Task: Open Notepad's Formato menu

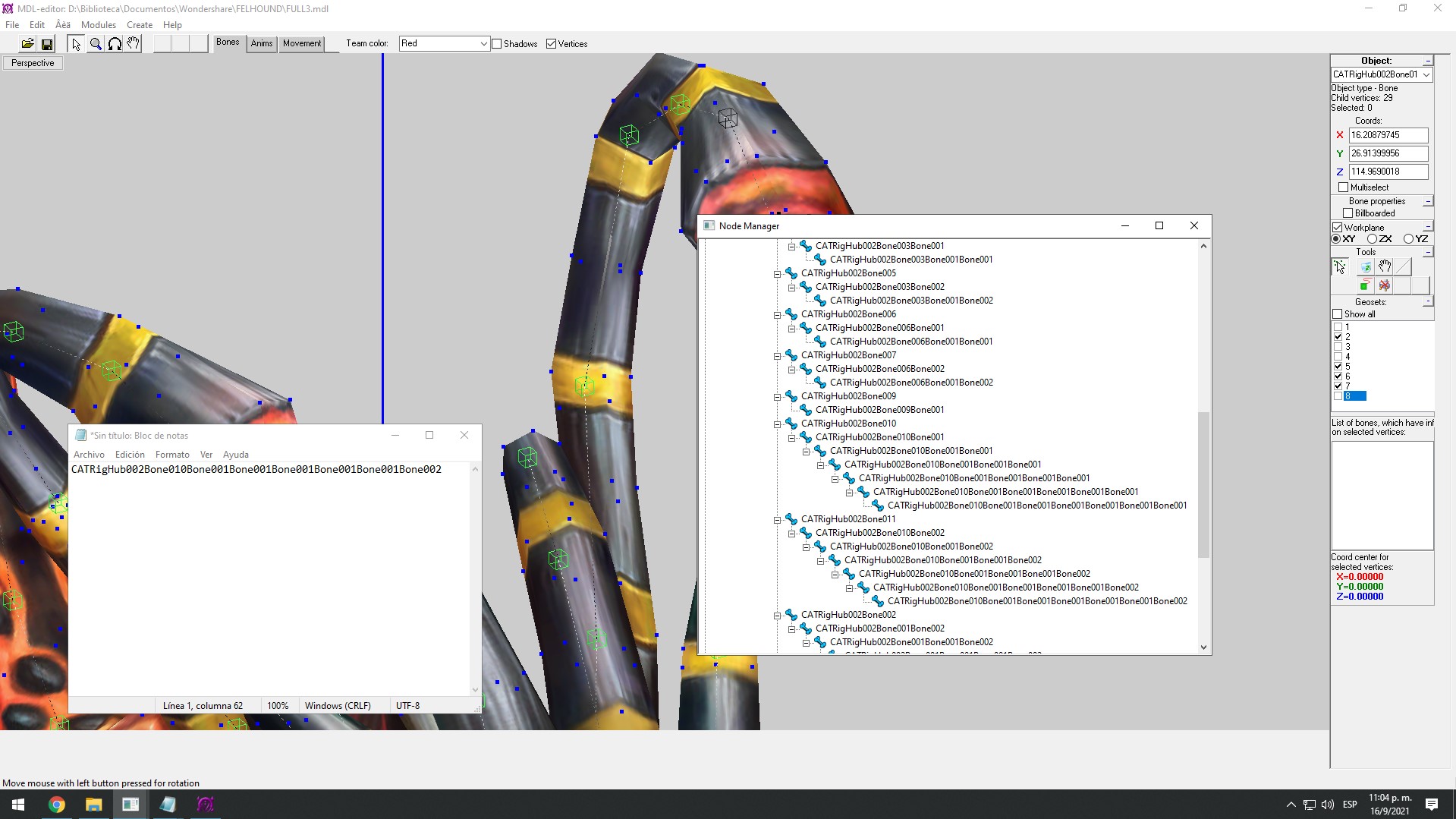Action: 172,455
